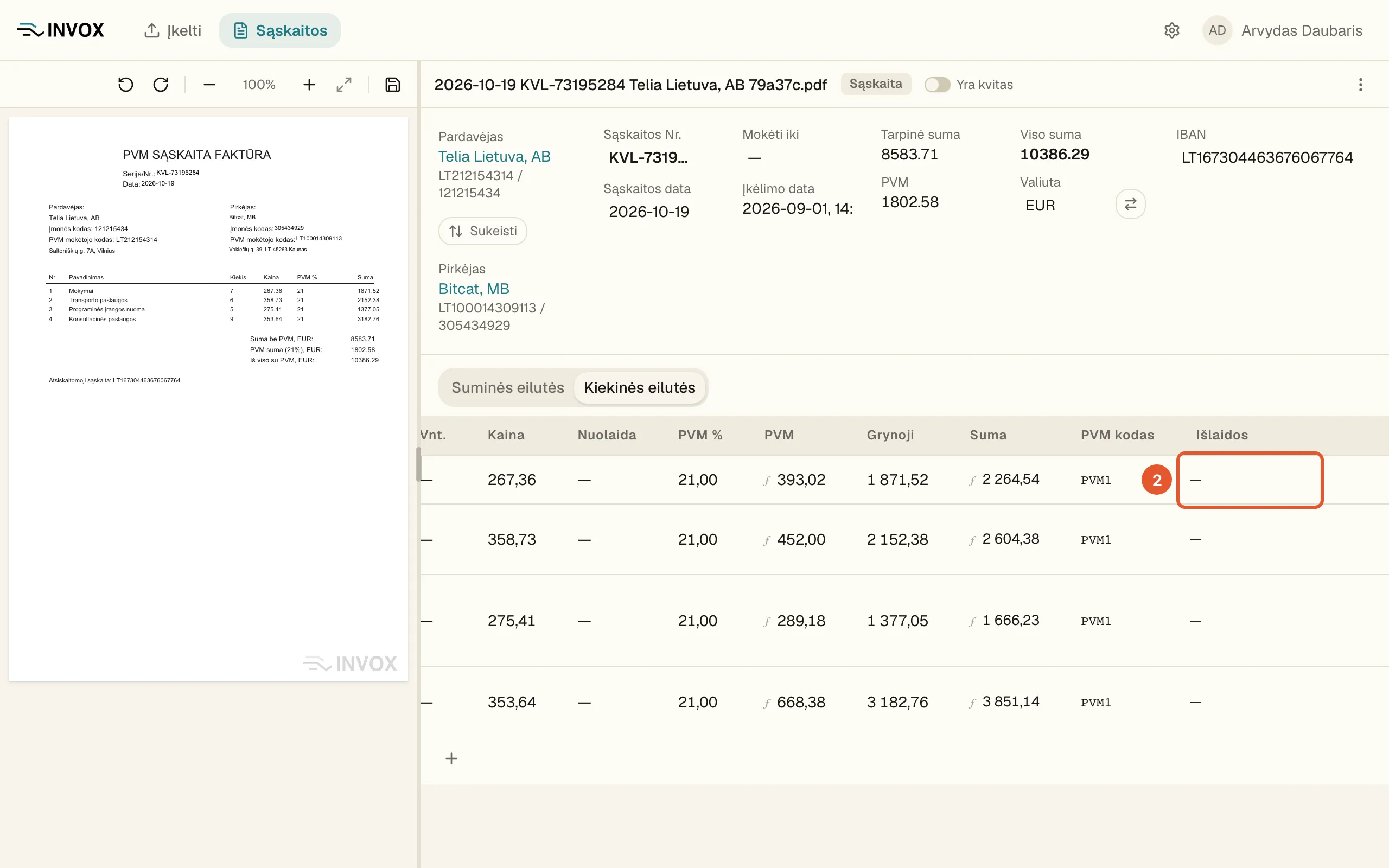1389x868 pixels.
Task: Click the 100% zoom level value
Action: tap(259, 85)
